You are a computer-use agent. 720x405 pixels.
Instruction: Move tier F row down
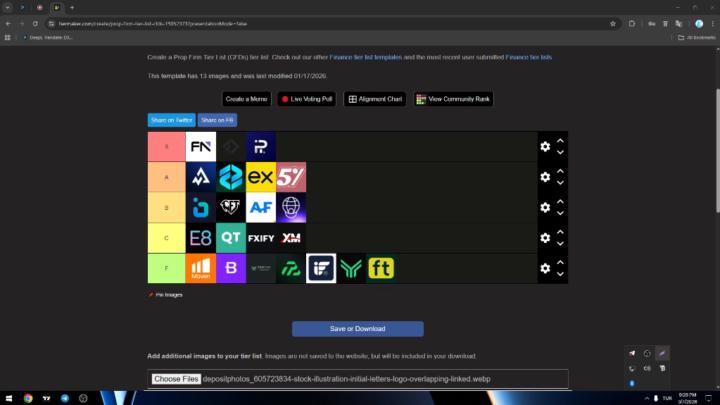coord(560,274)
